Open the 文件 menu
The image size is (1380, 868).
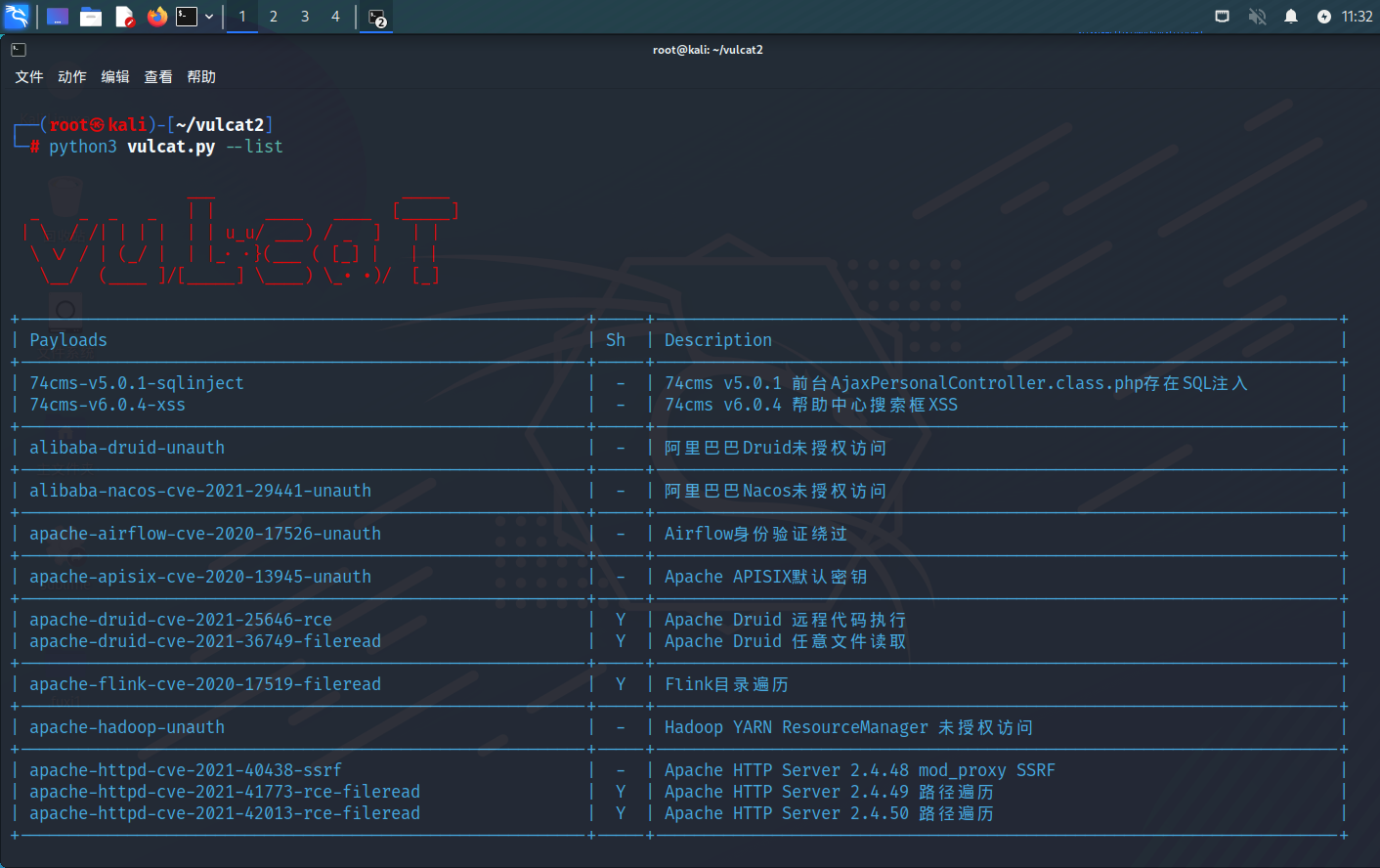(29, 77)
